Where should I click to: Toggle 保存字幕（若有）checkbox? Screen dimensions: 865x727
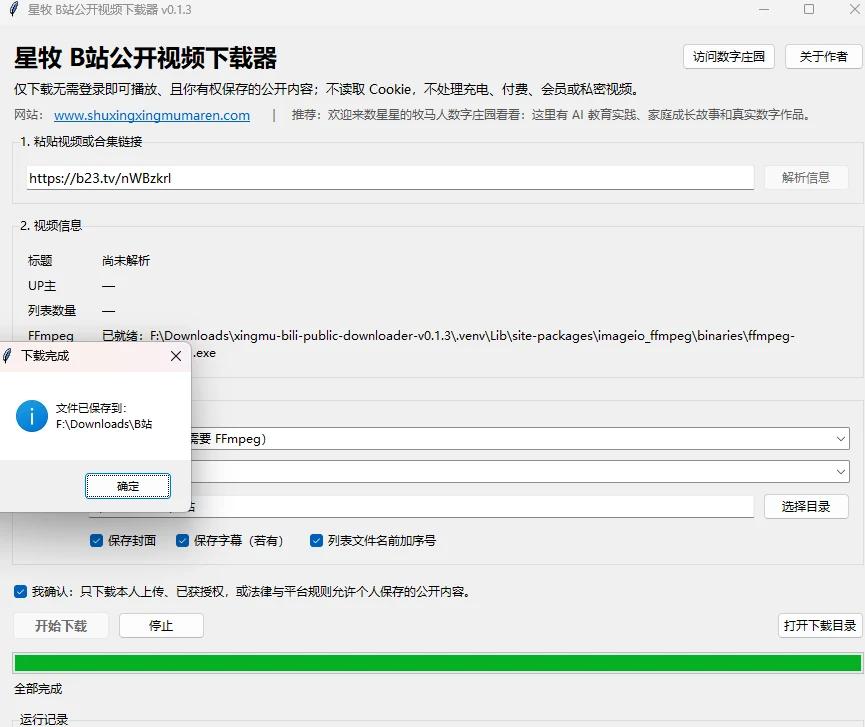point(182,541)
